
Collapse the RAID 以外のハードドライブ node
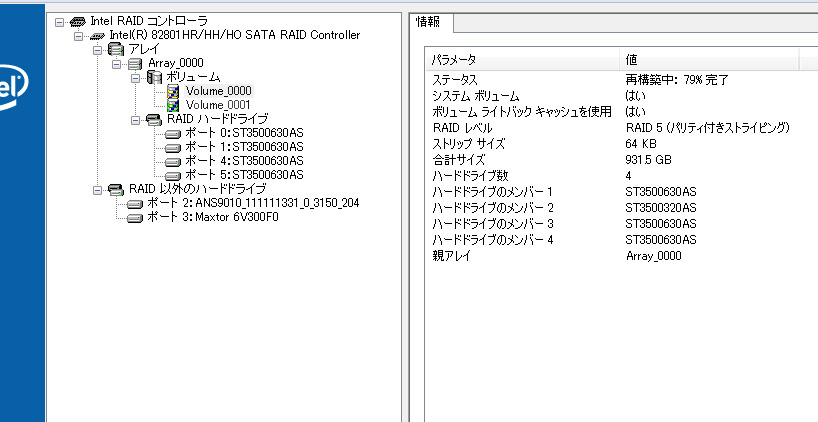pos(98,190)
